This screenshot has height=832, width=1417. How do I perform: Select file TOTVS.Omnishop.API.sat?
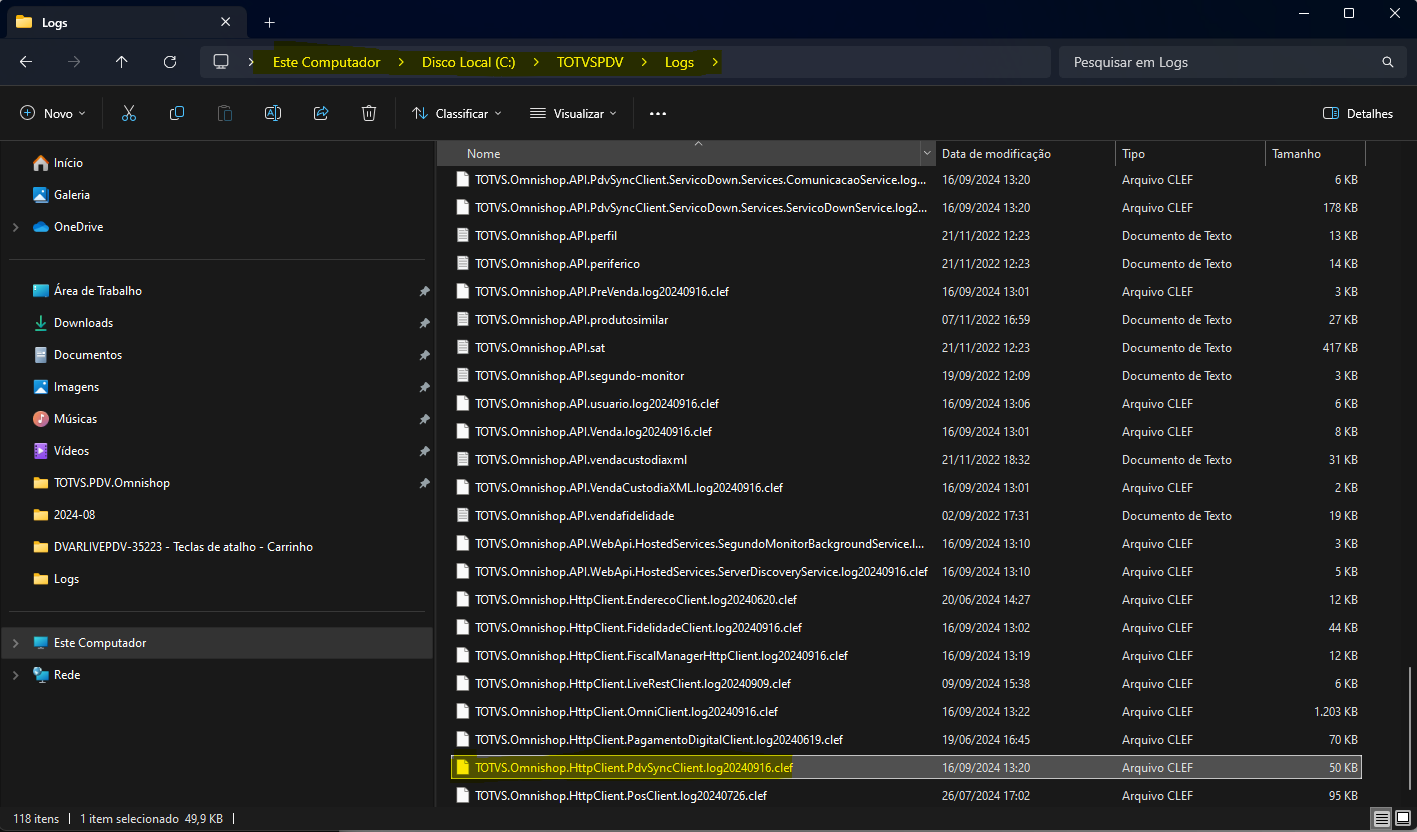[x=540, y=348]
